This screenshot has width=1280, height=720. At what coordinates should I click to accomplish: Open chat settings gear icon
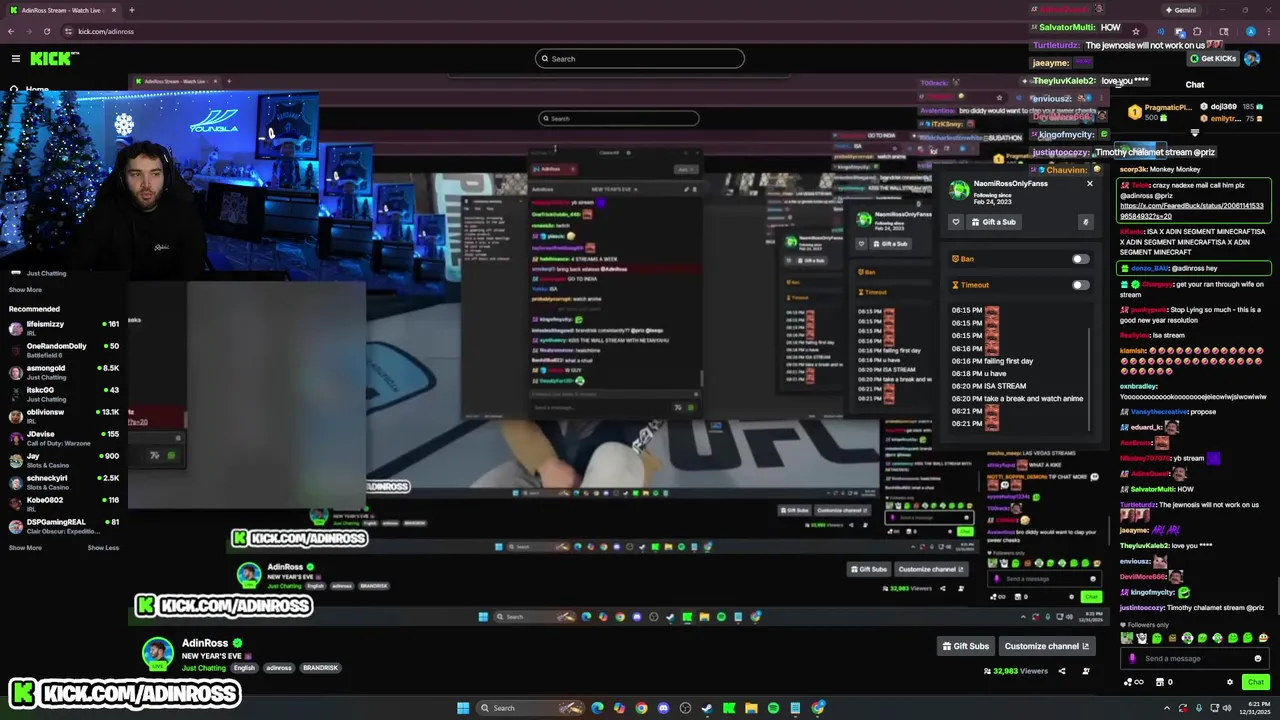click(1230, 682)
